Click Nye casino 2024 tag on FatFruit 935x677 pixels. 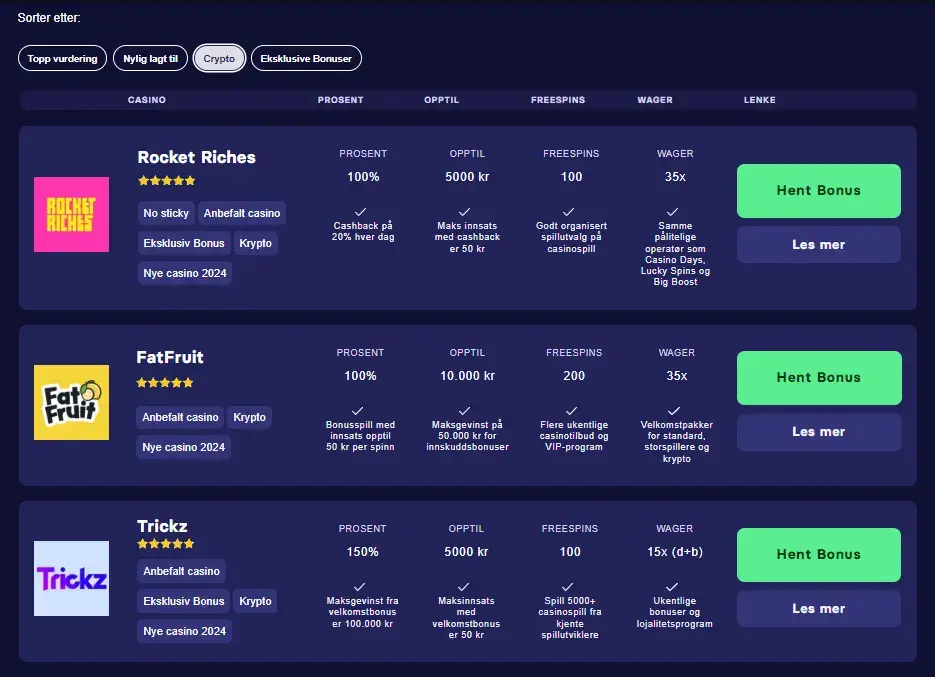184,447
